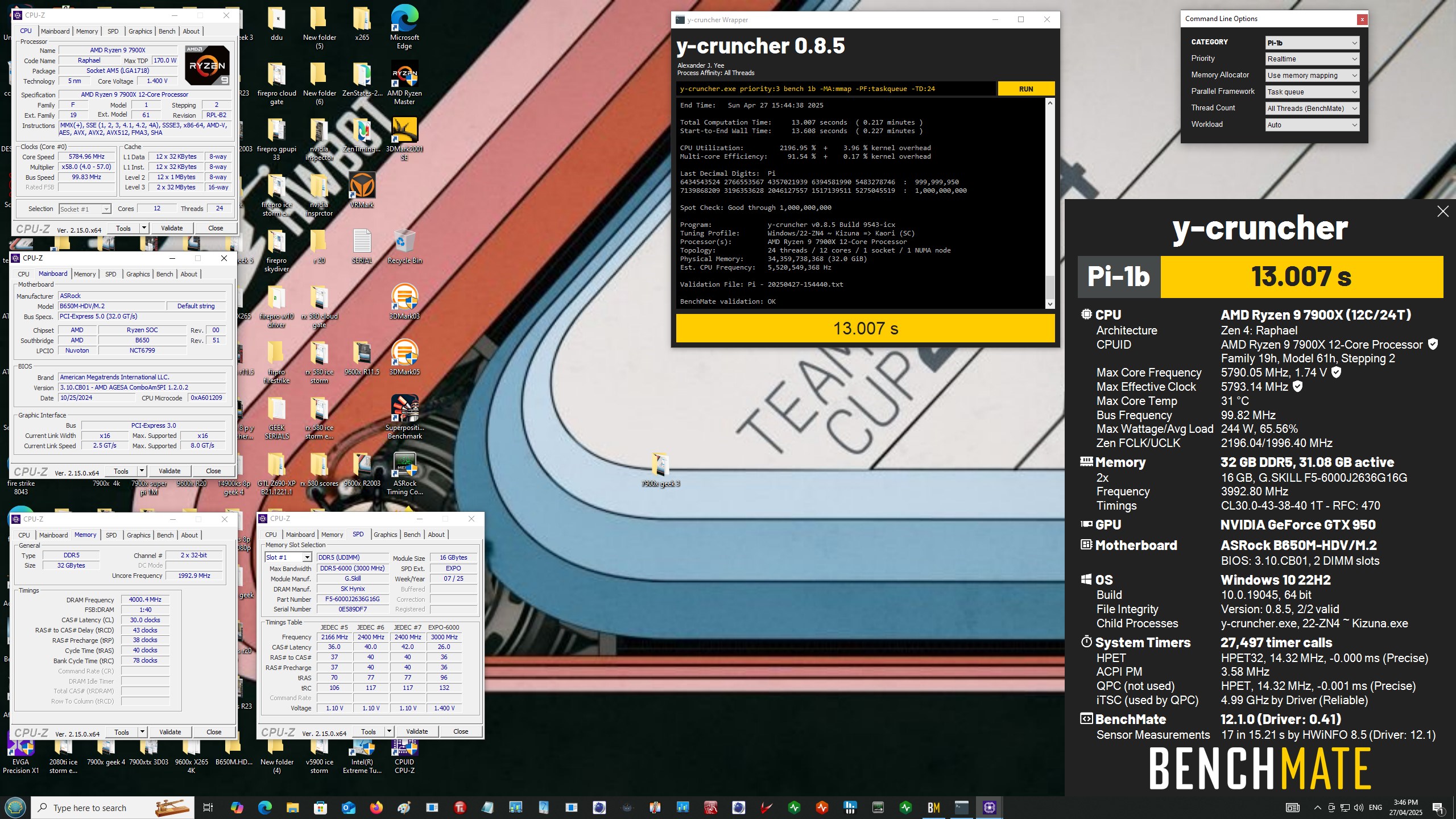
Task: Click the Windows Start button
Action: [15, 807]
